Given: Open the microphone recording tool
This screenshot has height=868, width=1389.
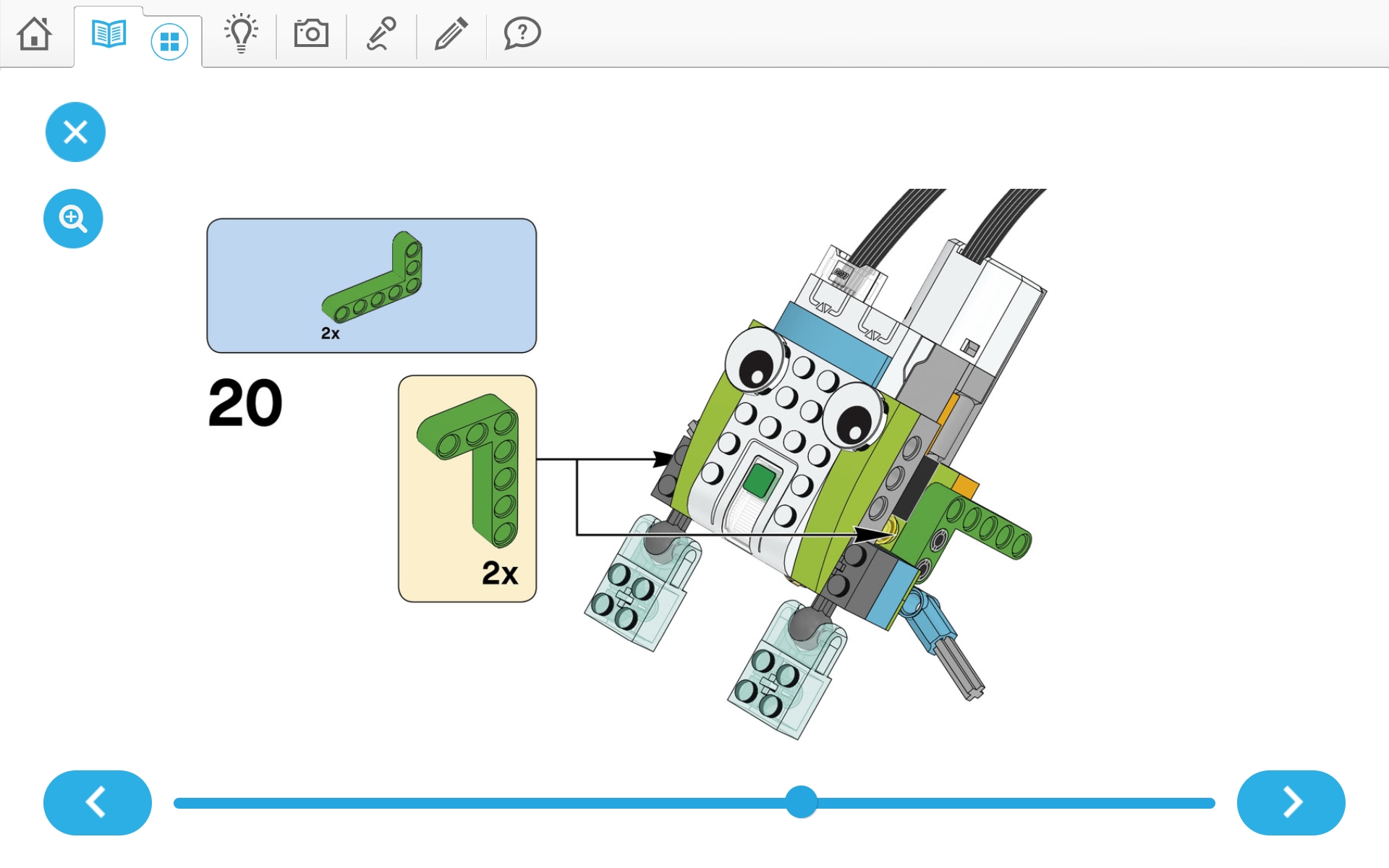Looking at the screenshot, I should point(381,33).
